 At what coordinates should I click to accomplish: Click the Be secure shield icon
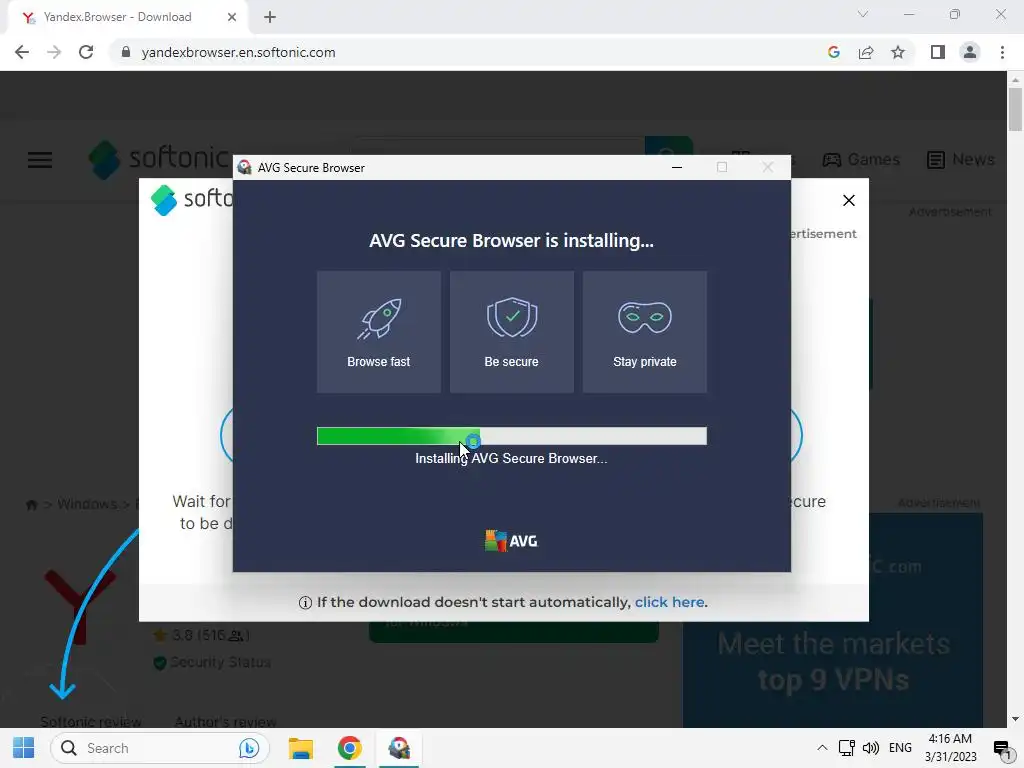(512, 317)
